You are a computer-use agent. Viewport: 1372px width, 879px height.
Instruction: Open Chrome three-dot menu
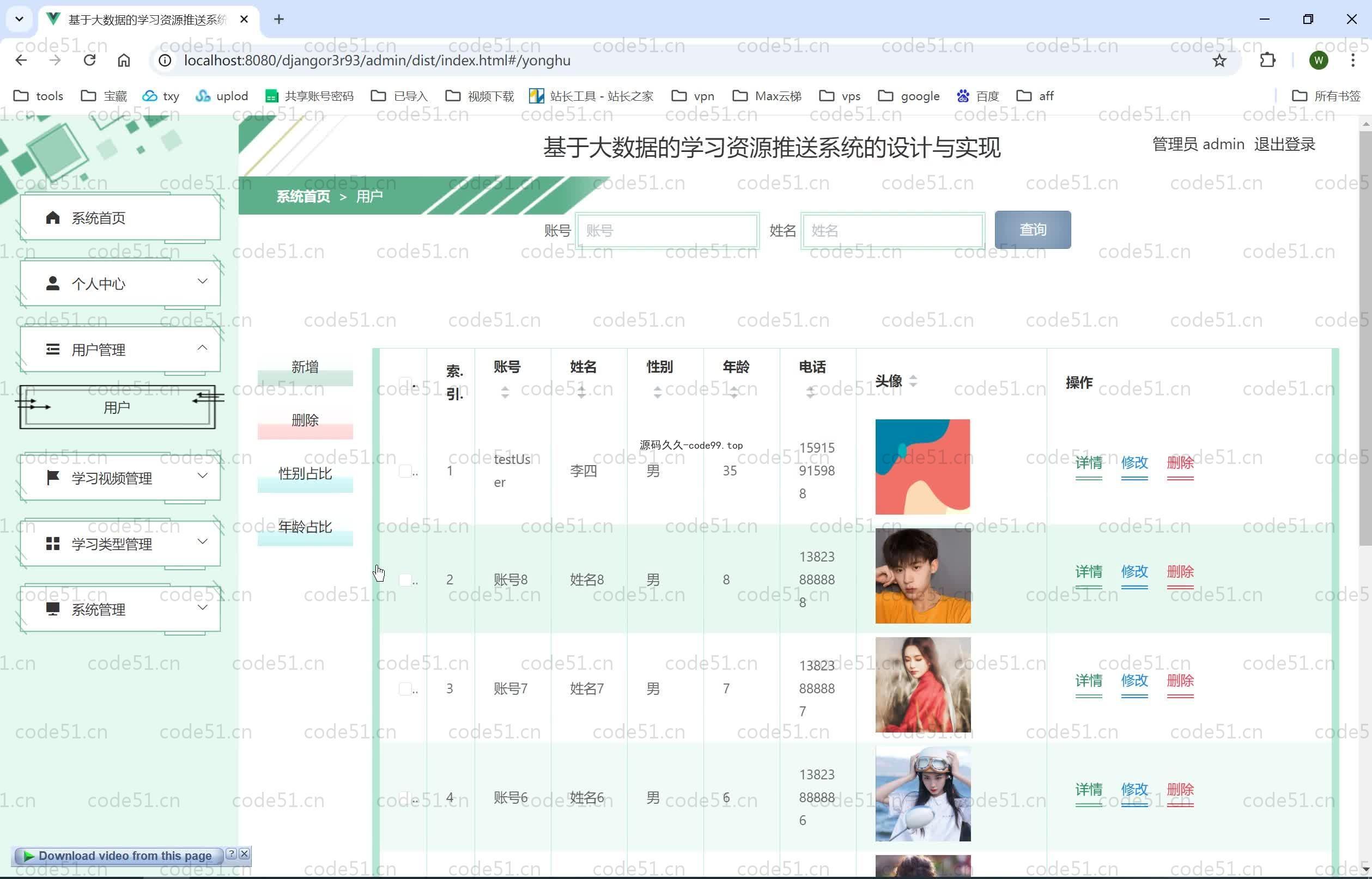[x=1352, y=60]
